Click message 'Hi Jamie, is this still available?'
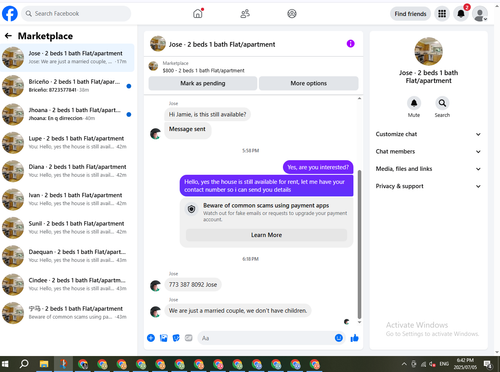This screenshot has height=372, width=500. (207, 114)
